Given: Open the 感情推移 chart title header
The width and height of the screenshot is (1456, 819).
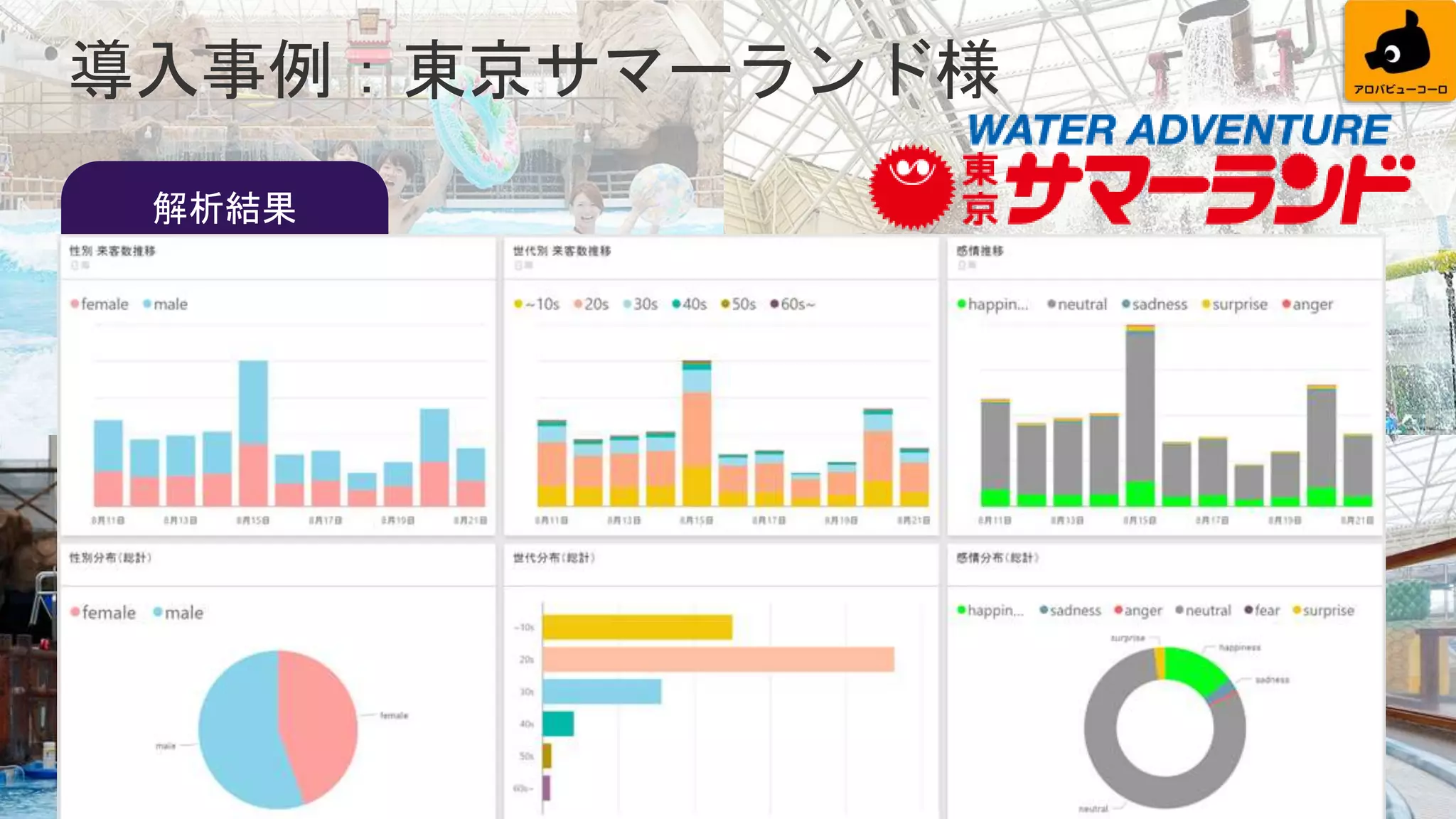Looking at the screenshot, I should (980, 251).
